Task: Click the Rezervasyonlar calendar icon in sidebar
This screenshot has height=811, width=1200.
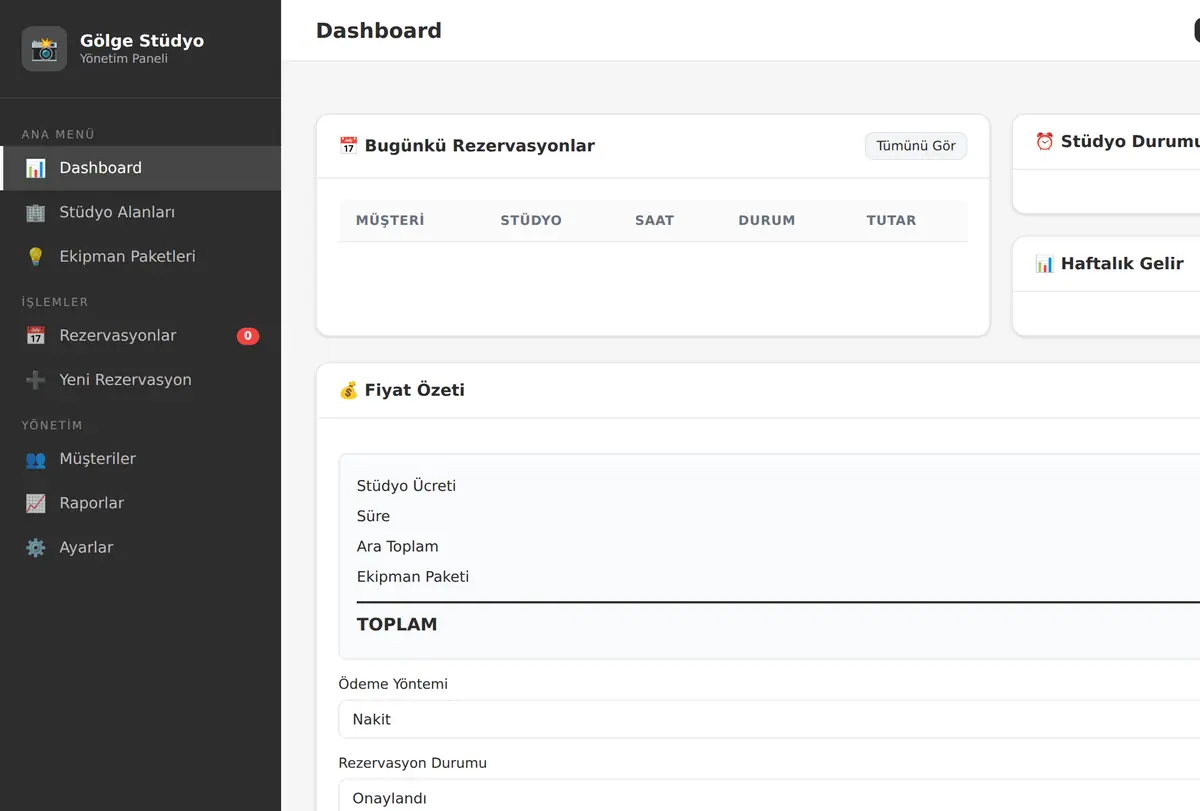Action: click(35, 336)
